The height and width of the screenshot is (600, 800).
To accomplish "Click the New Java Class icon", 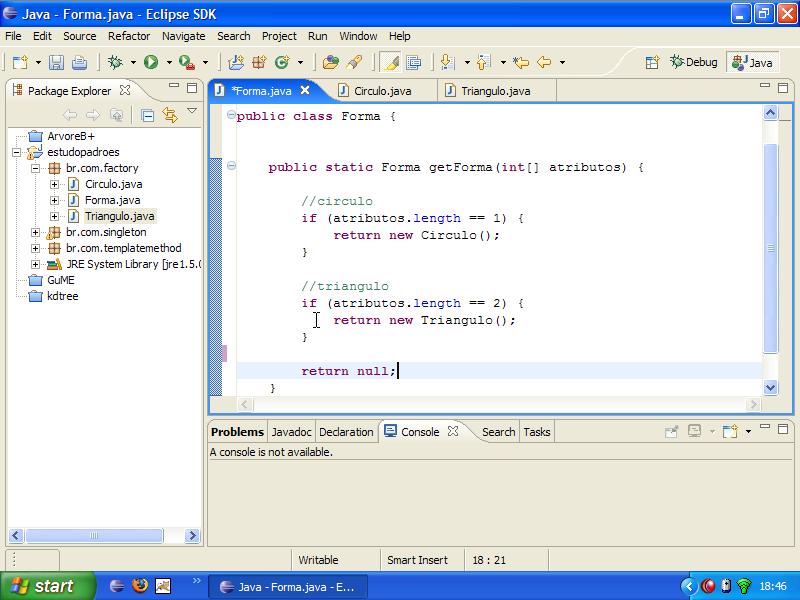I will point(282,62).
